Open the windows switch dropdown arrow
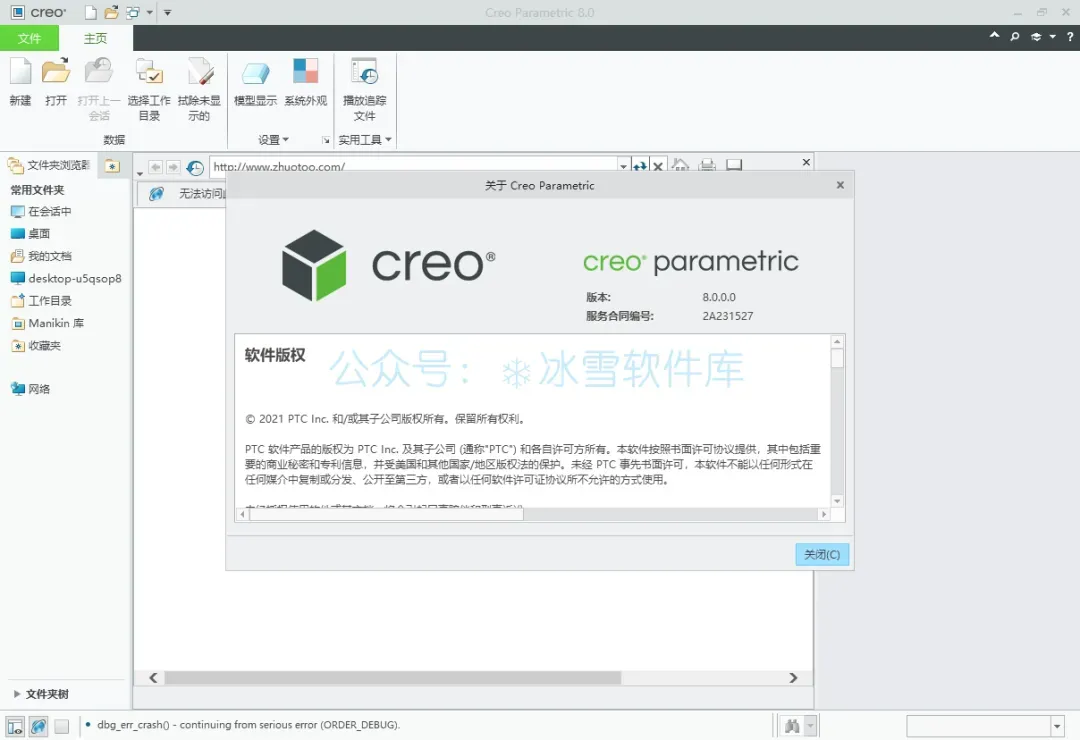The height and width of the screenshot is (740, 1080). coord(149,12)
